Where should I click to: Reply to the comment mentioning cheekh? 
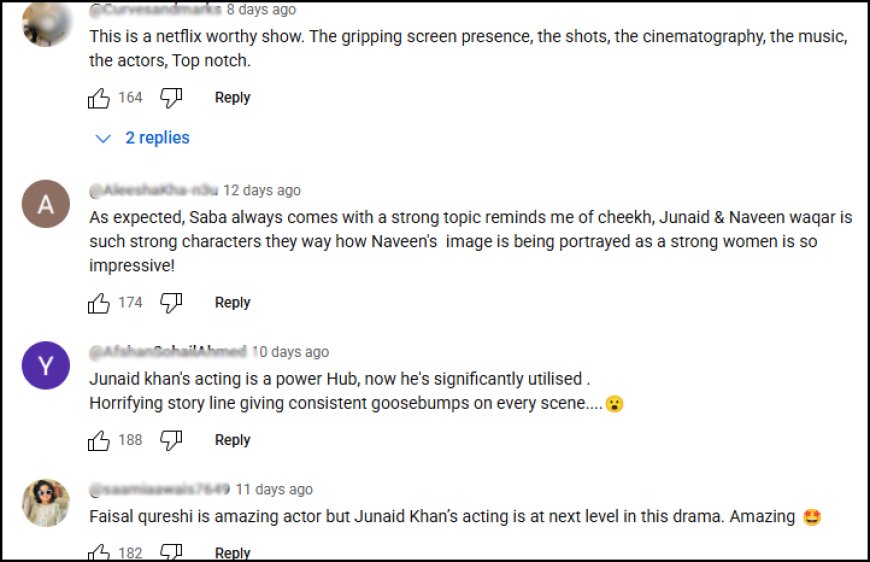(x=232, y=303)
